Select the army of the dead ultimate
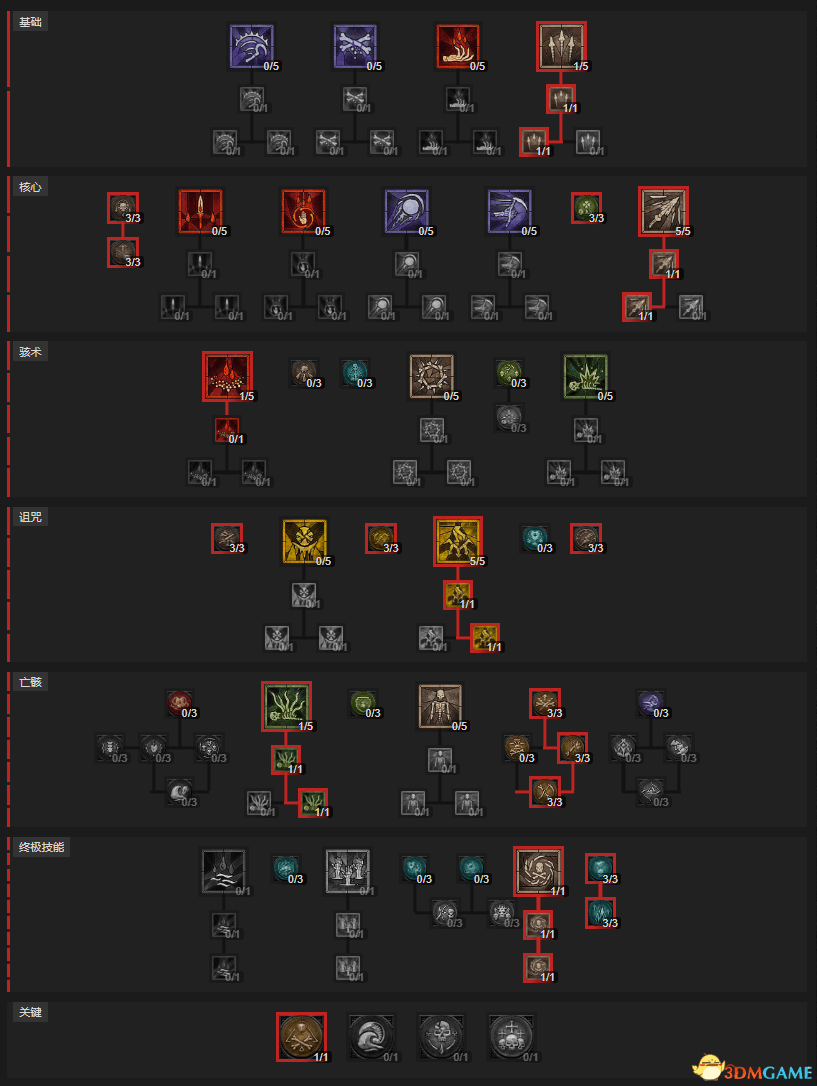Image resolution: width=817 pixels, height=1086 pixels. pos(348,871)
